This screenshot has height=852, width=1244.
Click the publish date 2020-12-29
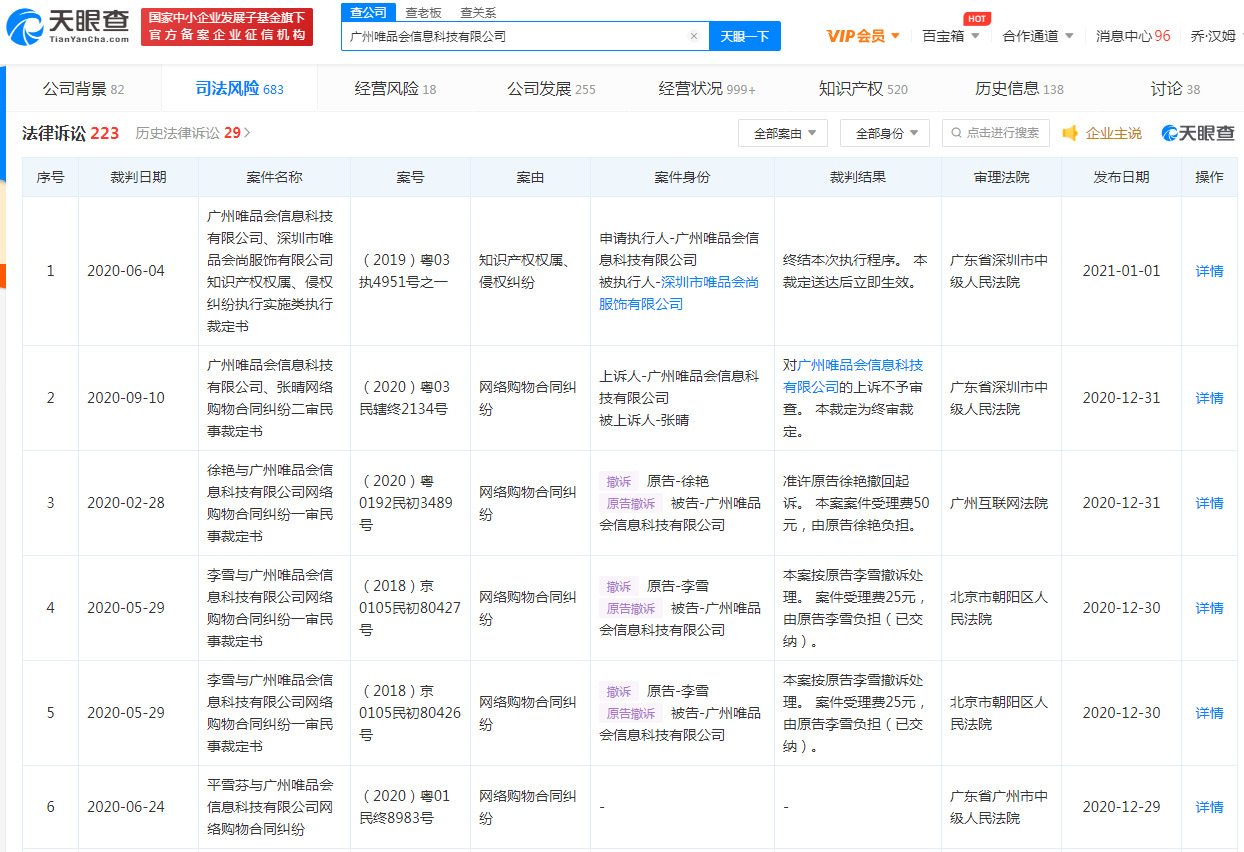pos(1121,807)
